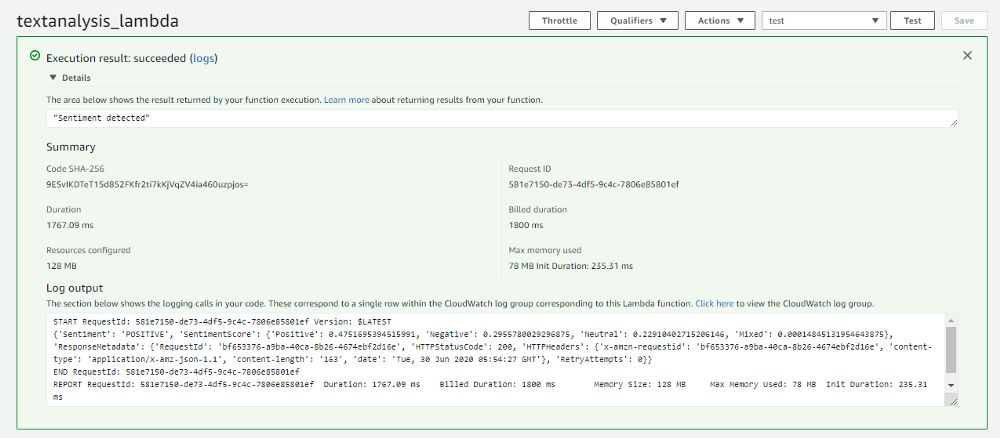Click the log output resize handle
The image size is (1000, 438).
[x=954, y=401]
